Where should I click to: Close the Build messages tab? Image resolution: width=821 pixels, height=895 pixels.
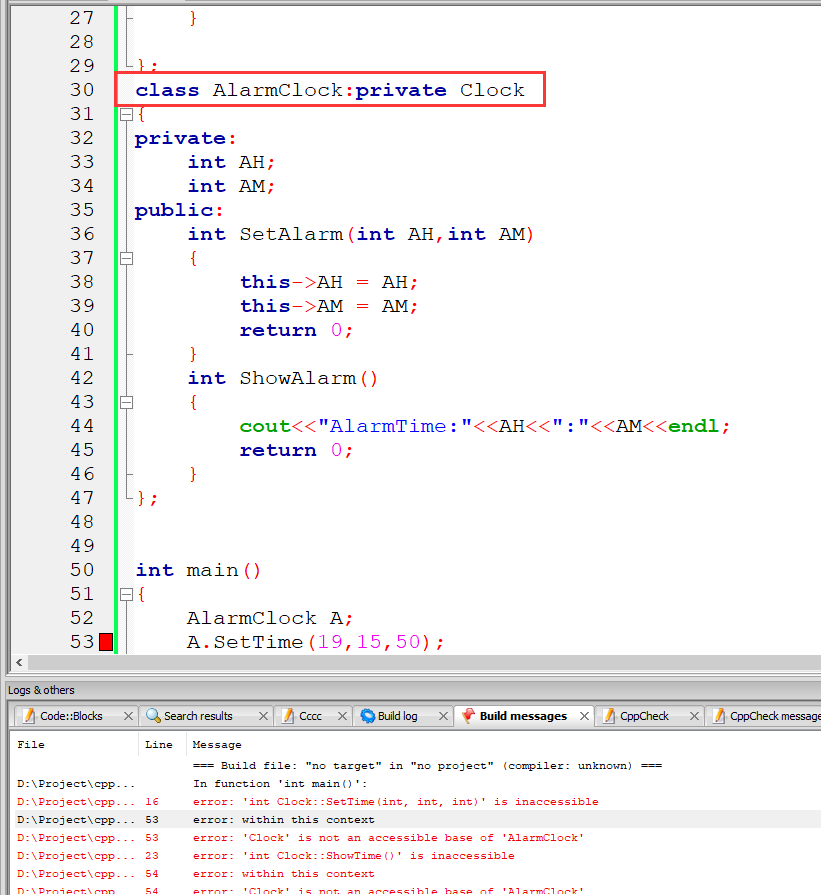[582, 716]
